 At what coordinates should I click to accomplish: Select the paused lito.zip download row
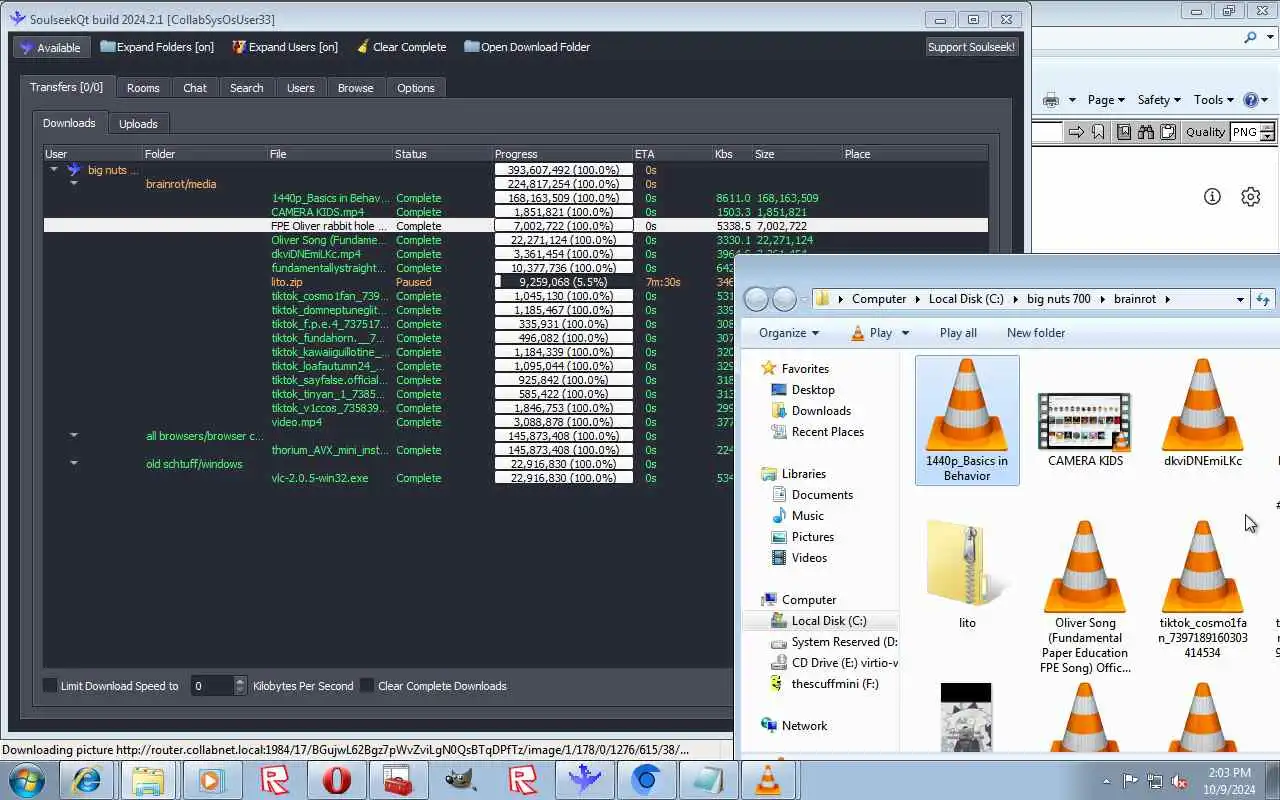click(x=388, y=282)
